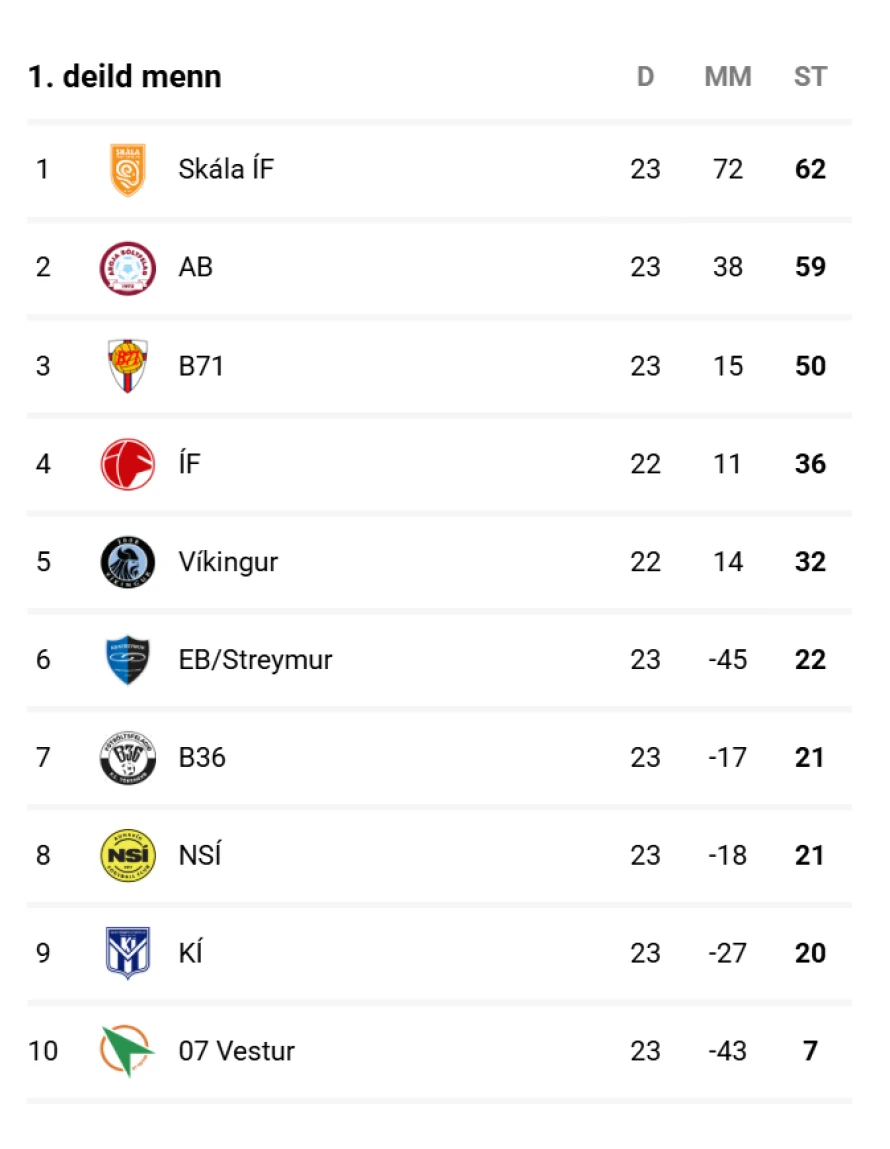Viewport: 890px width, 1149px height.
Task: Click the ST points column header
Action: point(810,76)
